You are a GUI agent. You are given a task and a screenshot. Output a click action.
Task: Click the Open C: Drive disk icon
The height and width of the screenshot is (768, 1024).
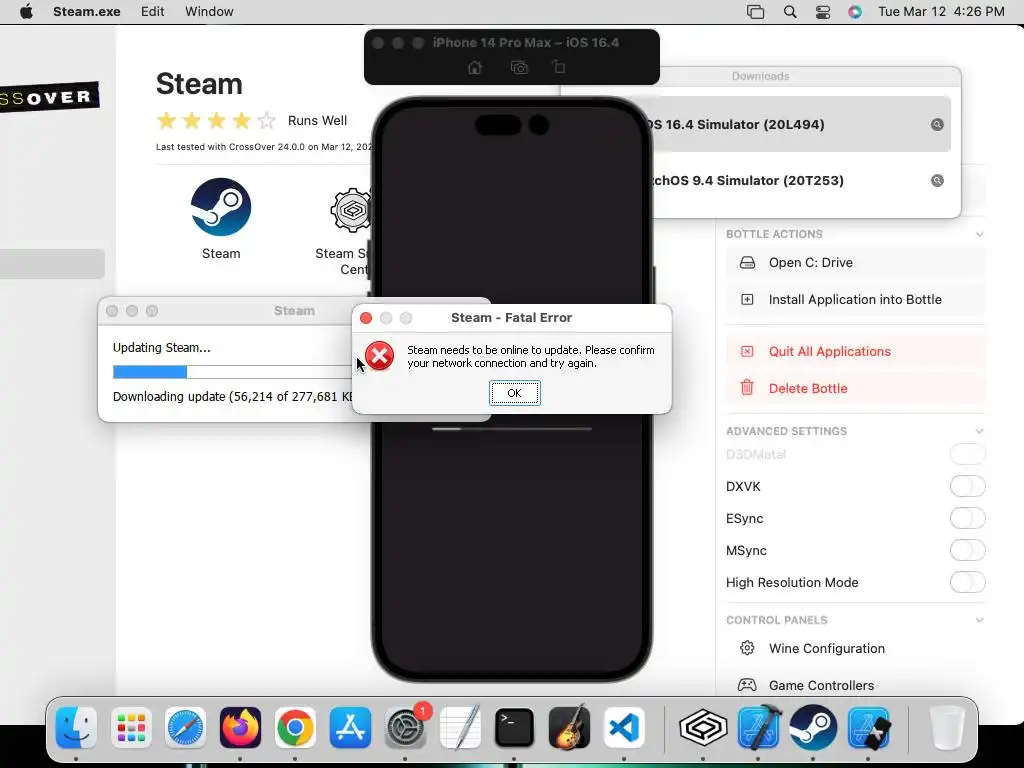(747, 263)
